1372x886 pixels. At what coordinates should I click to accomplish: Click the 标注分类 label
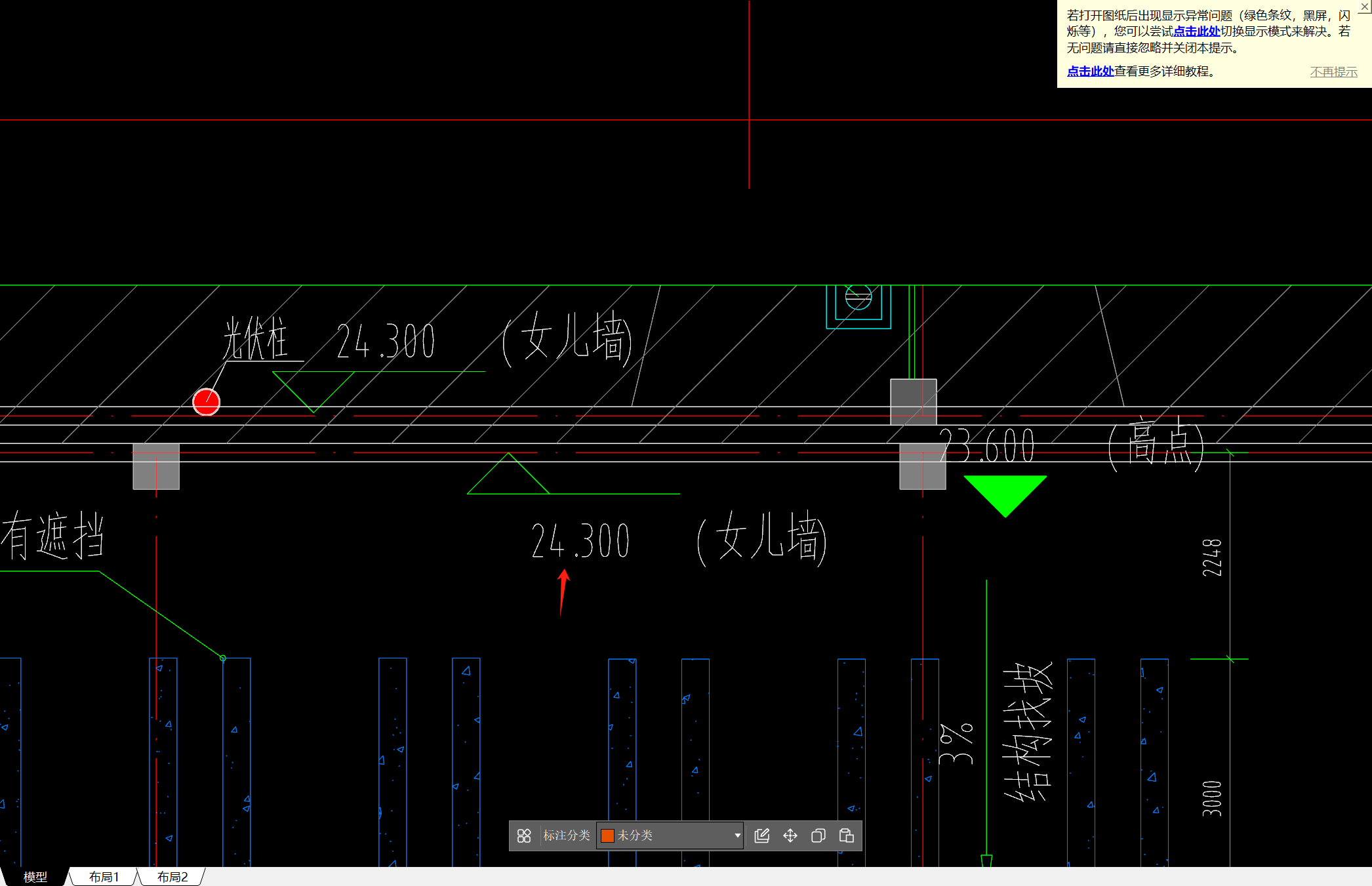click(x=567, y=836)
